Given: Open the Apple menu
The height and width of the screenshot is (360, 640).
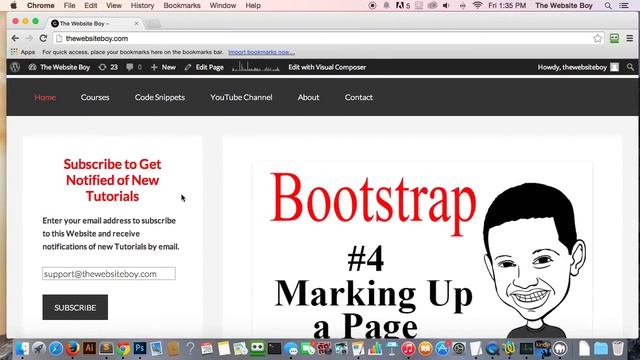Looking at the screenshot, I should [13, 5].
